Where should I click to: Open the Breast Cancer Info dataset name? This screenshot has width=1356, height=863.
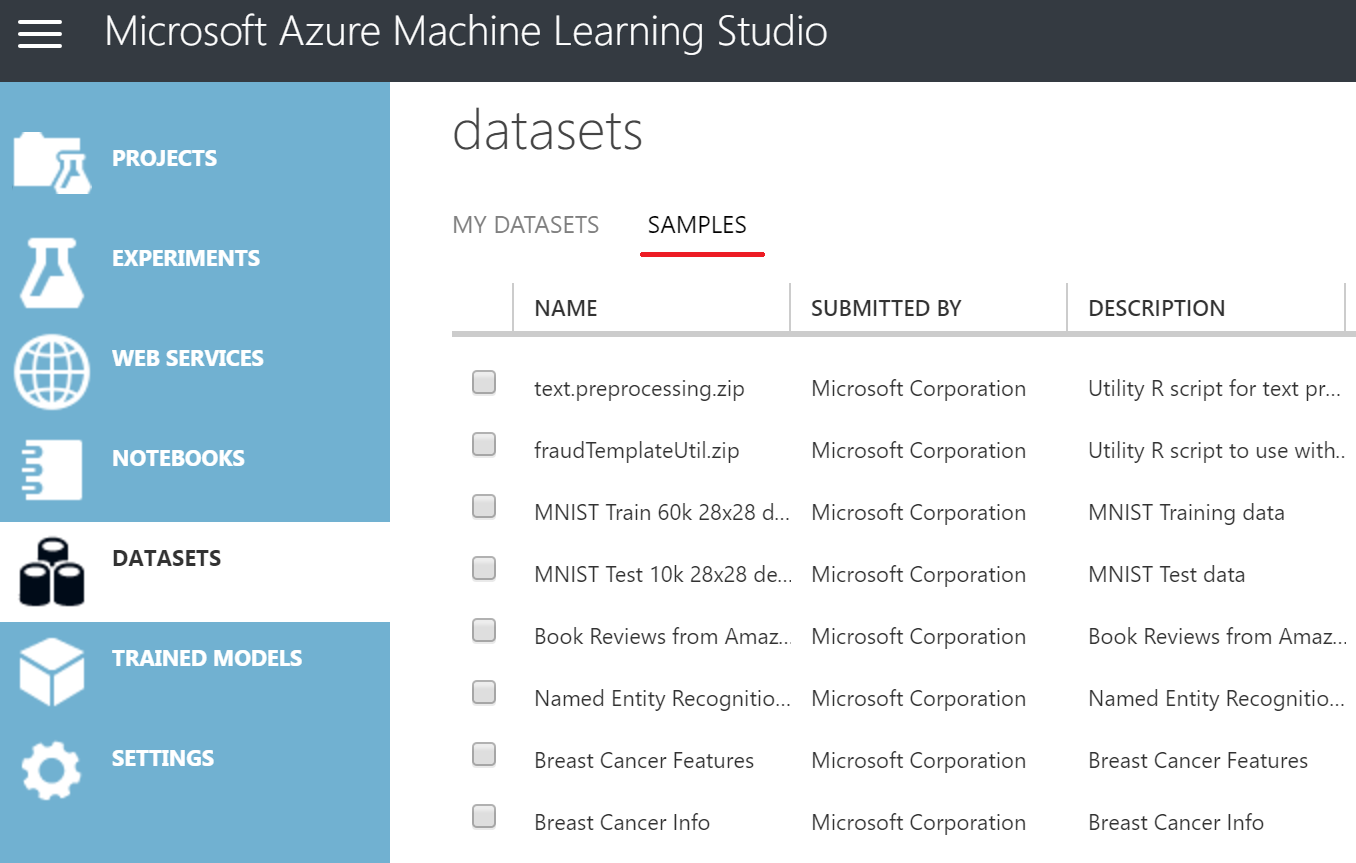pos(622,823)
